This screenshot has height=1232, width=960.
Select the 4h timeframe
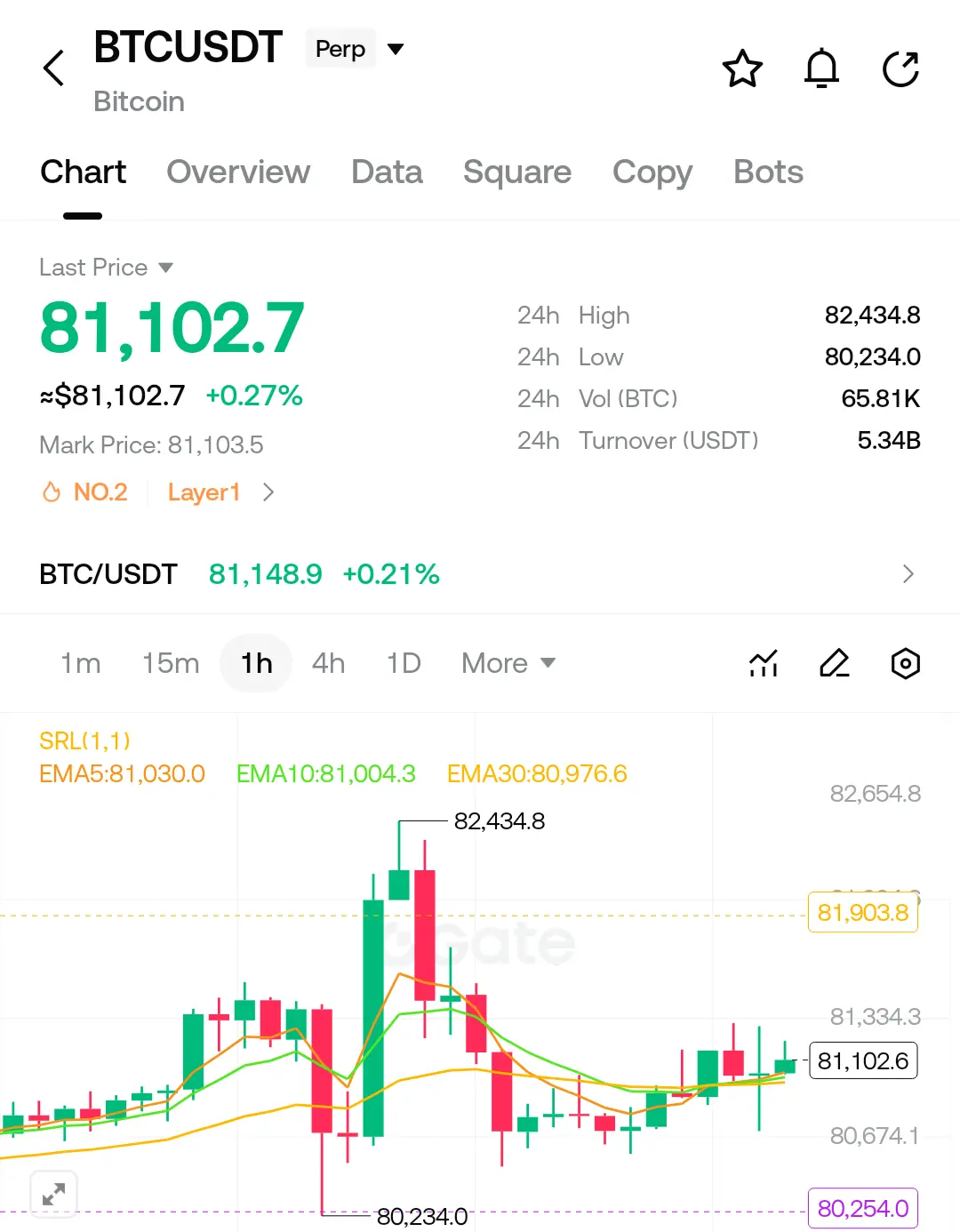[x=328, y=663]
